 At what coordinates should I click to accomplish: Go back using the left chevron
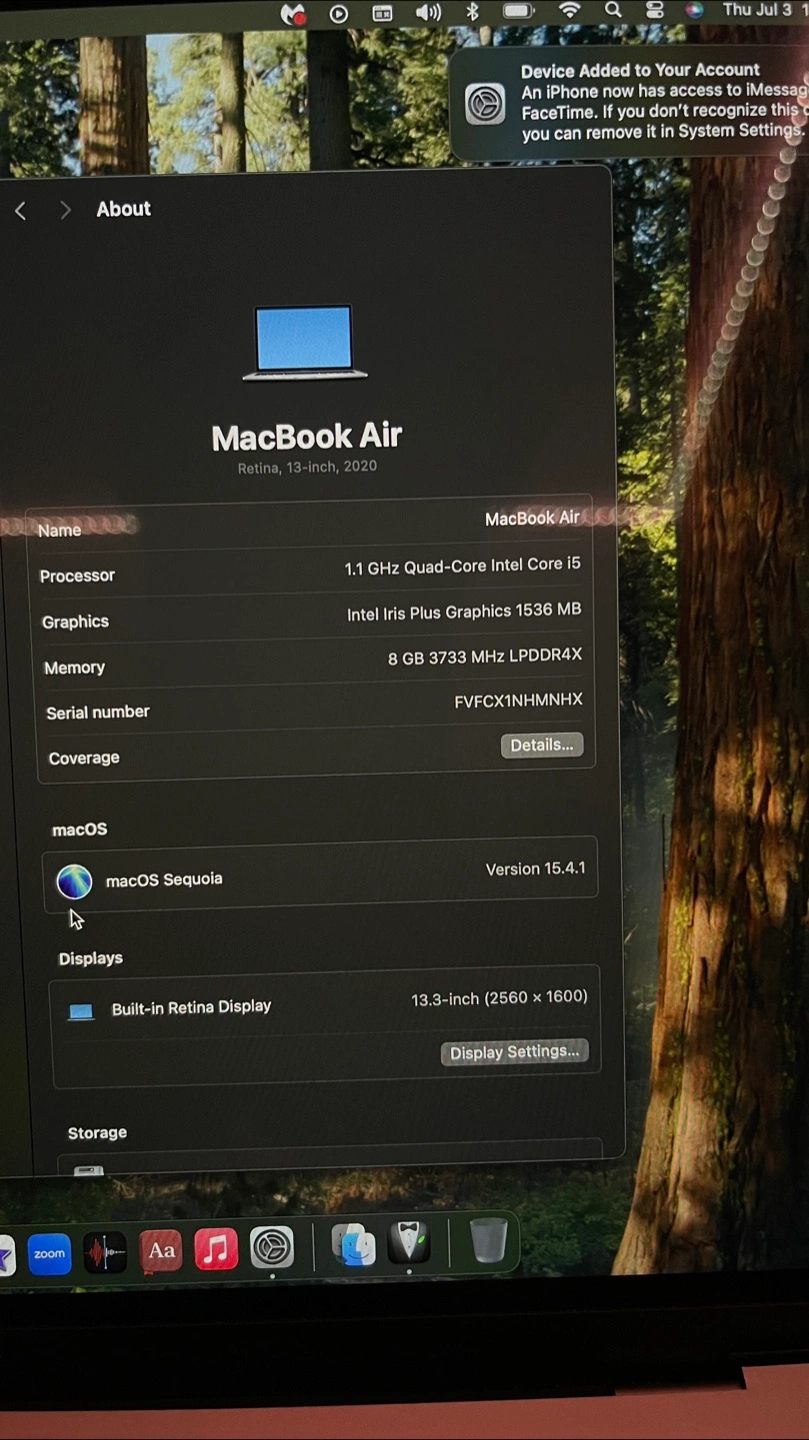(x=20, y=210)
